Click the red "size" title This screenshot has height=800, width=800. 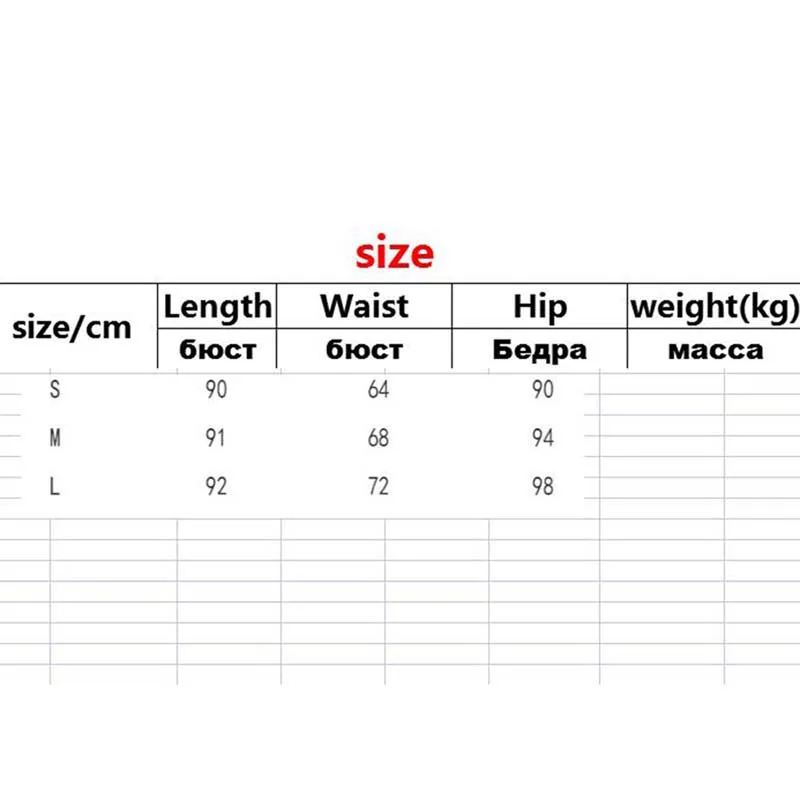[395, 254]
